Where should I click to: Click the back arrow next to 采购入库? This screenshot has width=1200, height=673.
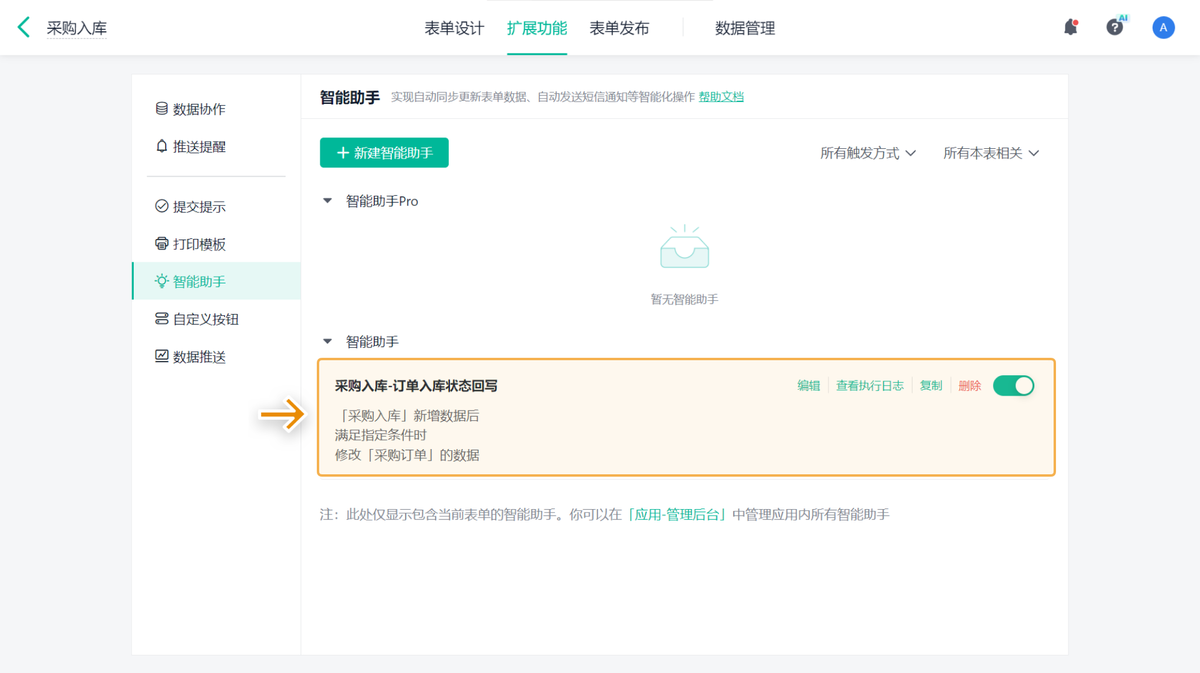[x=24, y=28]
